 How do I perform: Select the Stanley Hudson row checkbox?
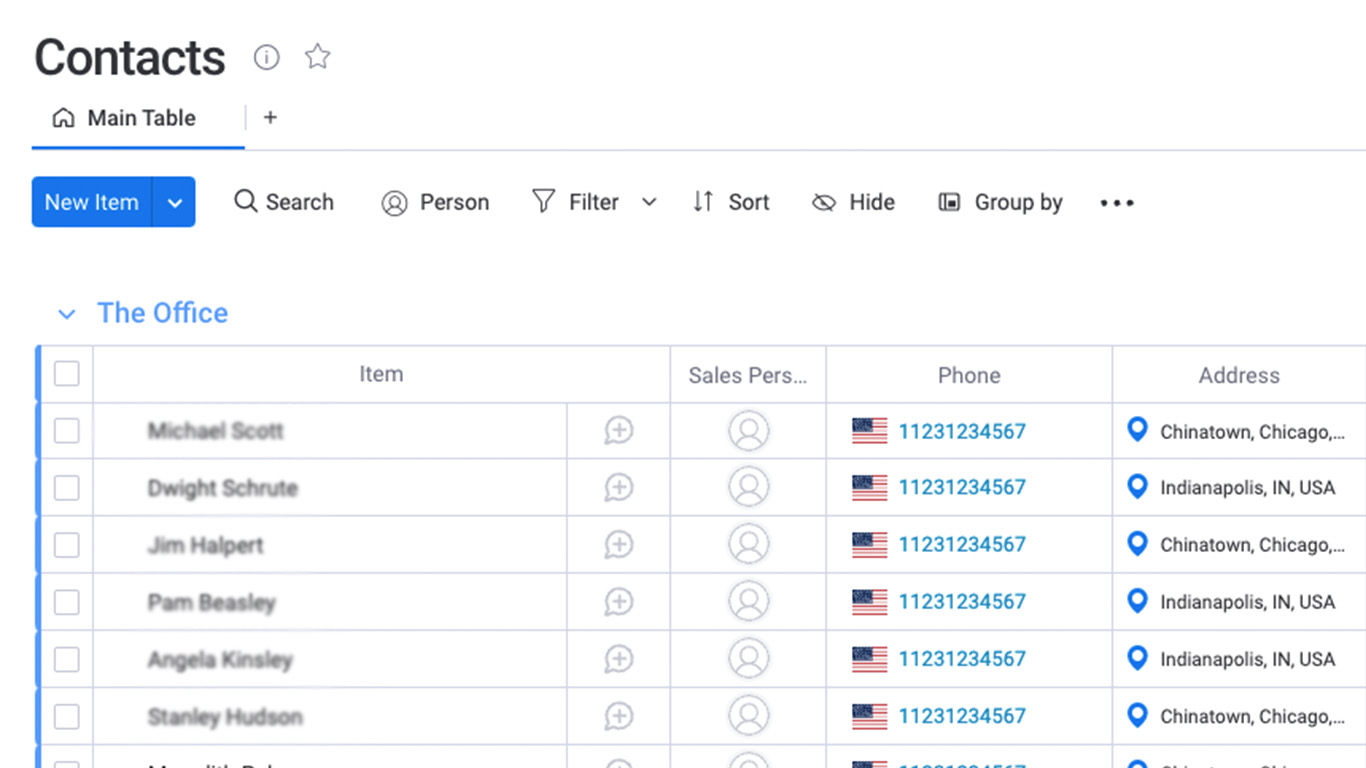click(66, 716)
